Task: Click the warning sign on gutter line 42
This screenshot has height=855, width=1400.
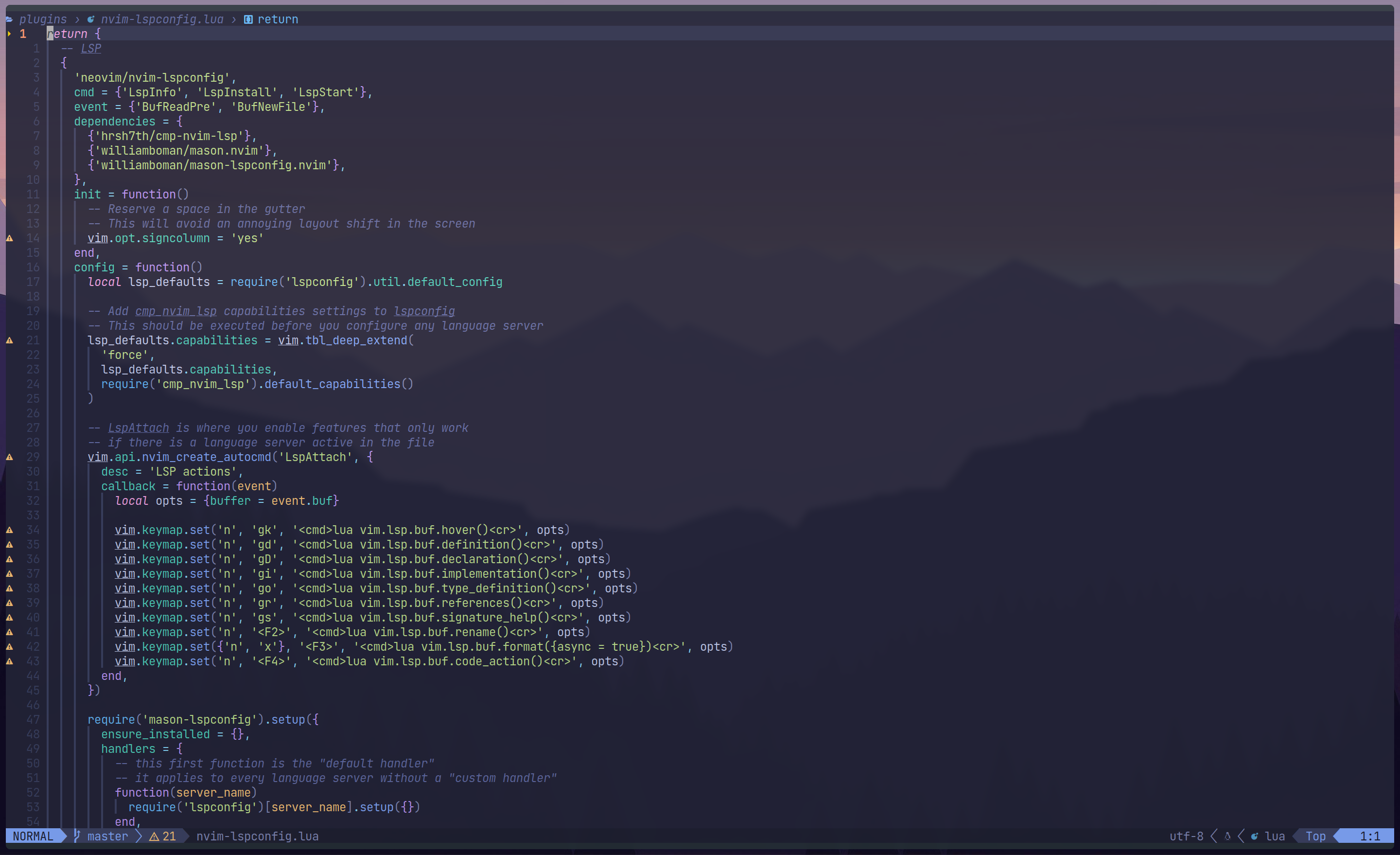Action: click(x=10, y=647)
